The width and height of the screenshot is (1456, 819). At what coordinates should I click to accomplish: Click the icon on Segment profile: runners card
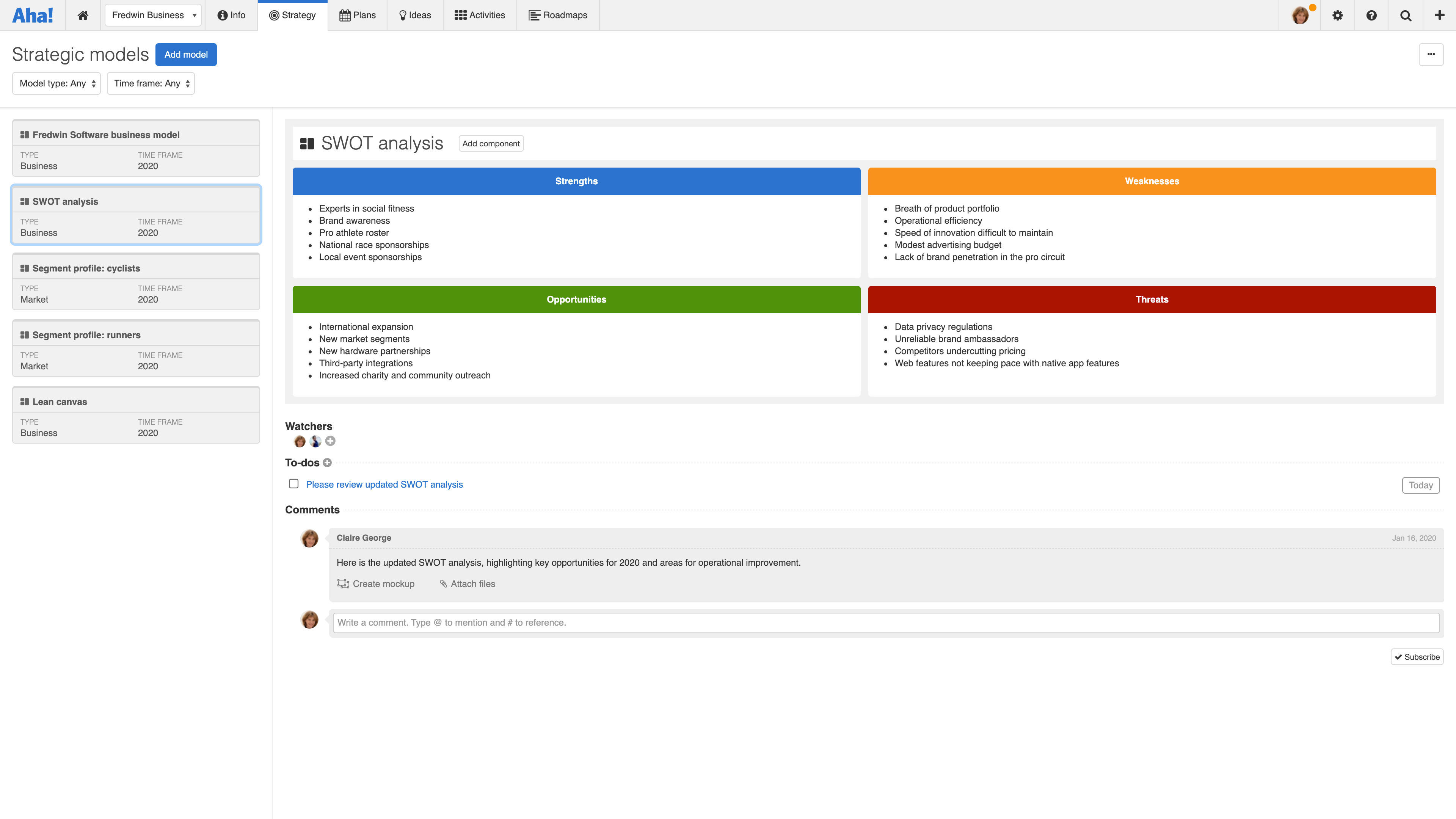point(24,334)
